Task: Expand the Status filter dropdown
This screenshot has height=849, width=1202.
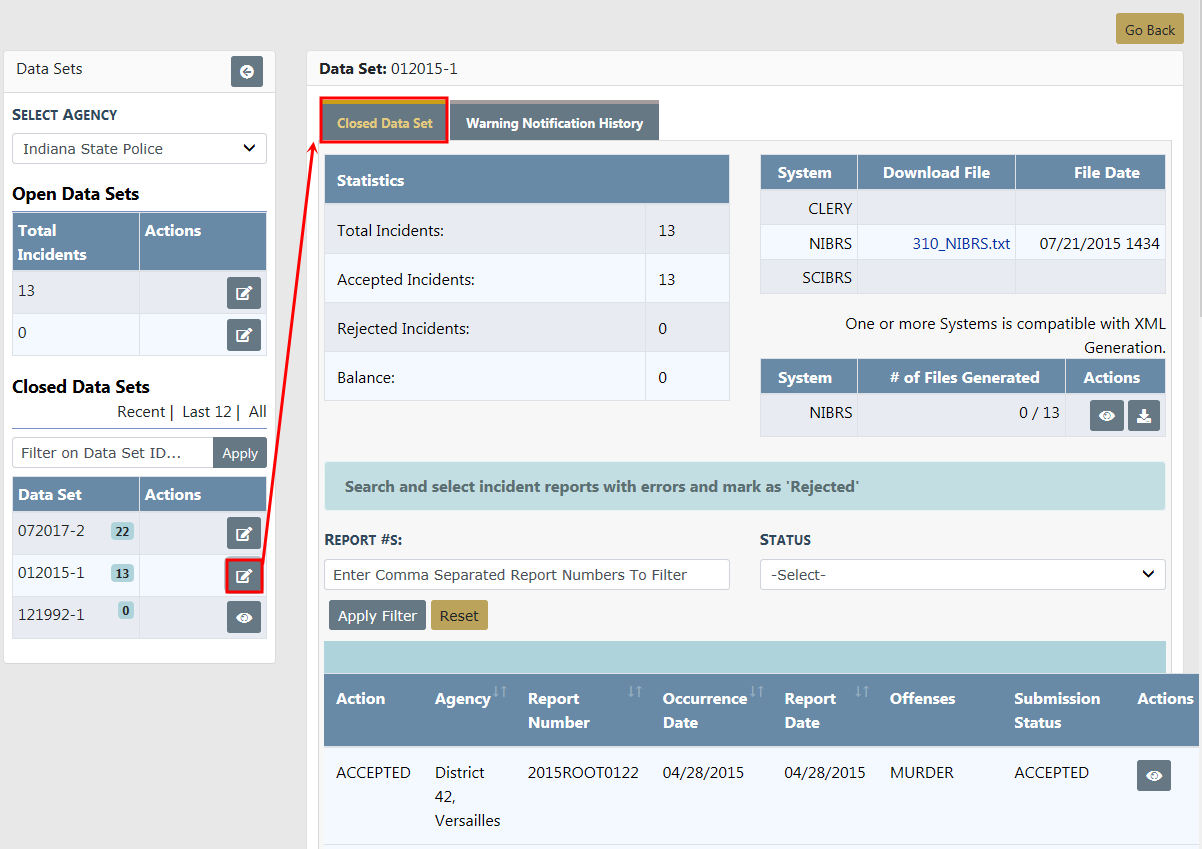Action: [962, 575]
